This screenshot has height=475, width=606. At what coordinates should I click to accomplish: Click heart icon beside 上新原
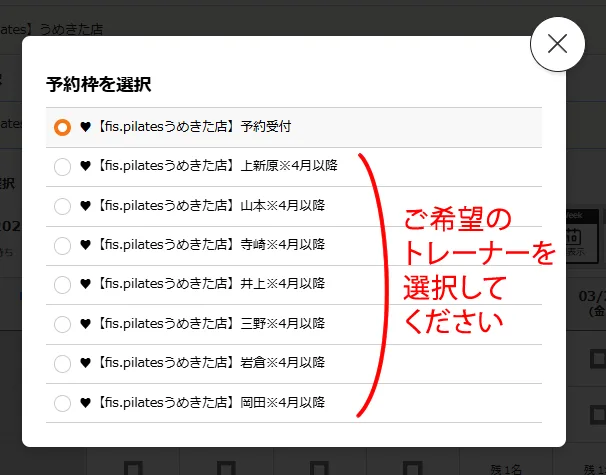85,166
